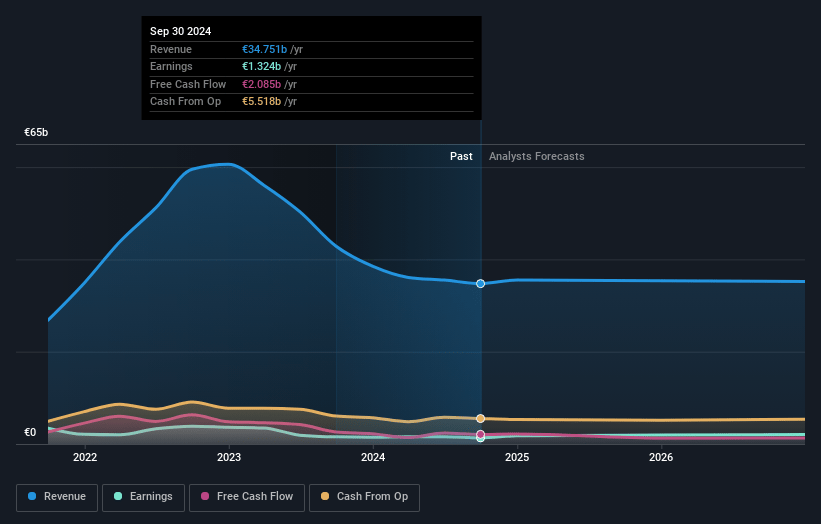
Task: Click the €1.324b earnings value
Action: (261, 66)
